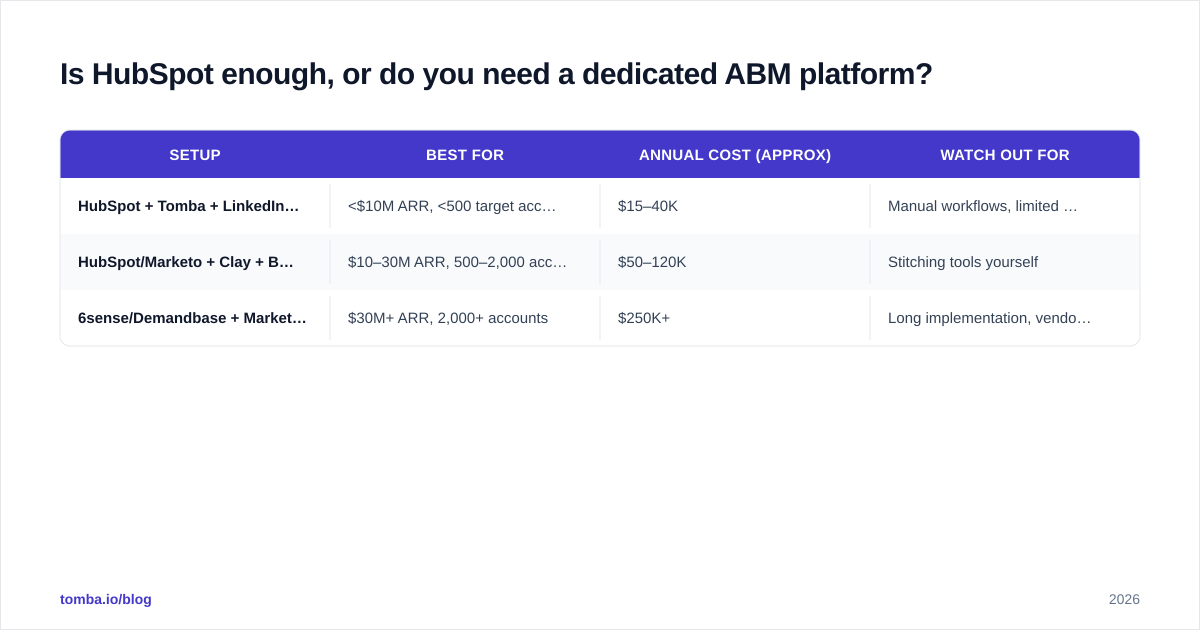Click the page title about HubSpot
The height and width of the screenshot is (630, 1200).
[x=496, y=74]
